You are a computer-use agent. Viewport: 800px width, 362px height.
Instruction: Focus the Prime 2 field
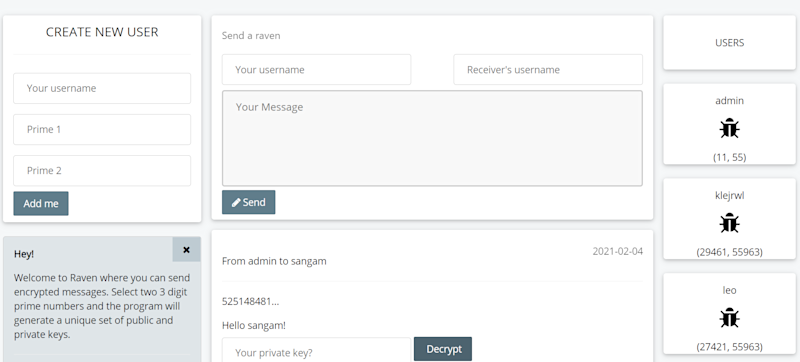coord(102,171)
